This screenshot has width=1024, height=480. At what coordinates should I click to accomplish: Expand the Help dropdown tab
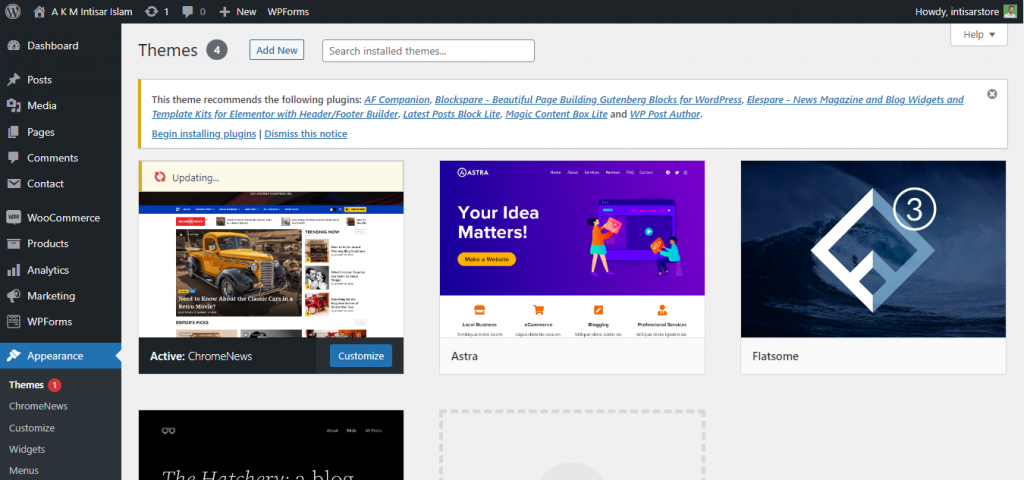[x=978, y=35]
